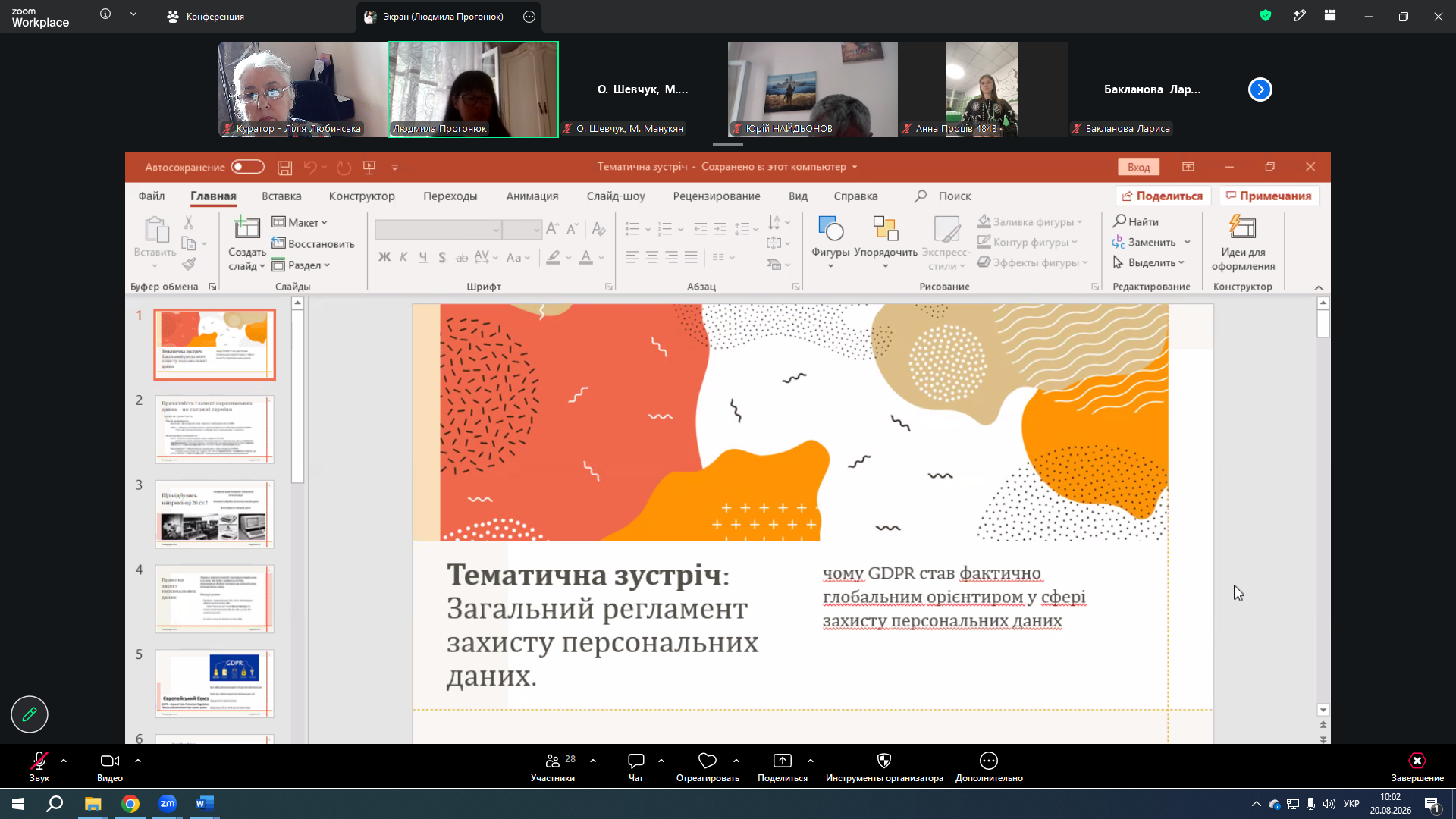Open the Анимация ribbon tab
1456x819 pixels.
(532, 196)
